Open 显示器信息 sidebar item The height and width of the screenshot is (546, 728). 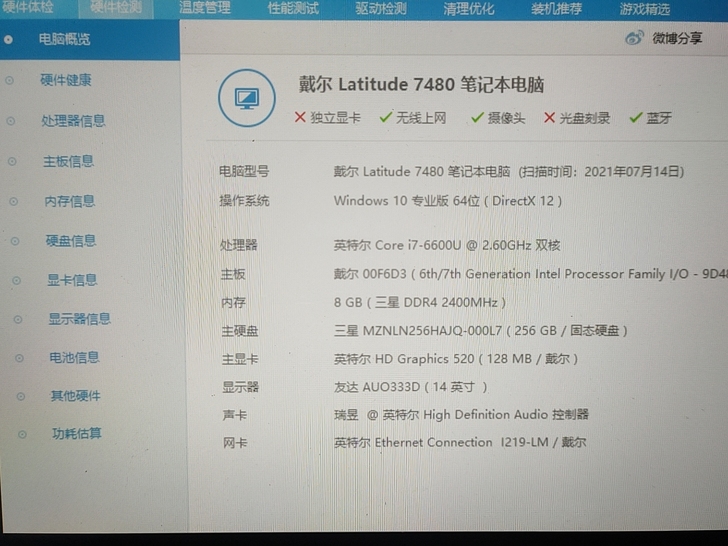click(79, 319)
